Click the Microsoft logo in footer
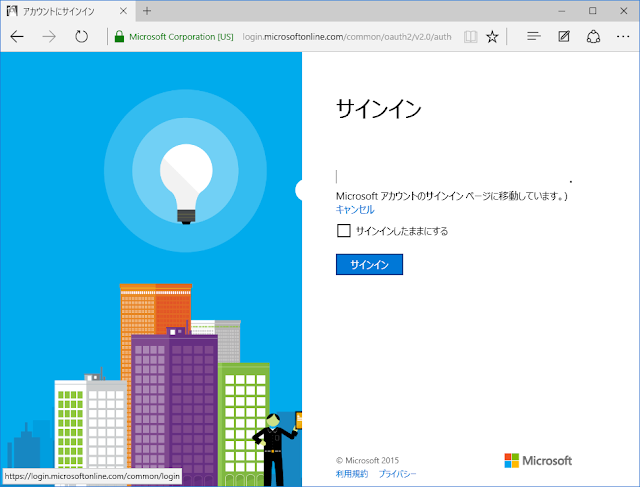The image size is (640, 487). pos(538,460)
